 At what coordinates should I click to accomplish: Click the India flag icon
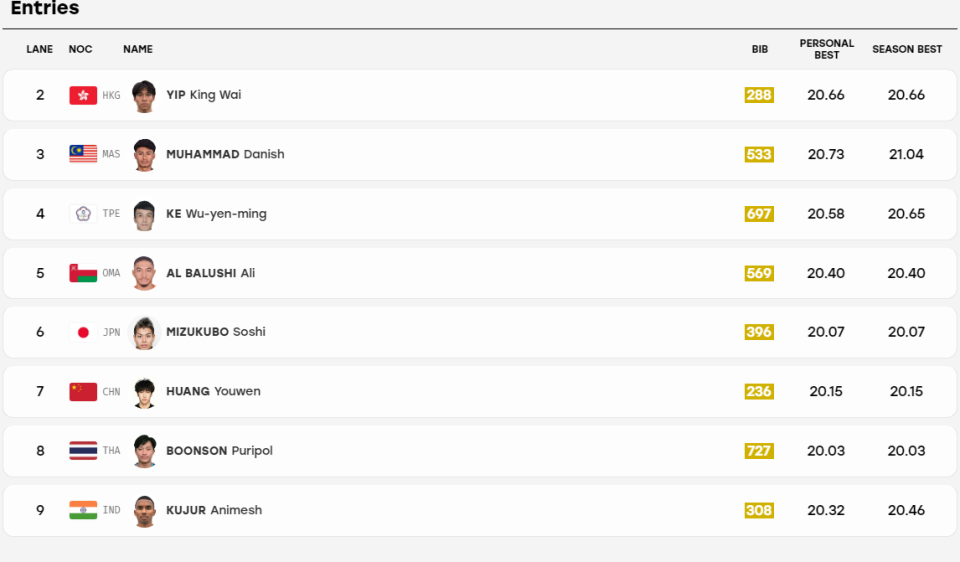[x=83, y=510]
